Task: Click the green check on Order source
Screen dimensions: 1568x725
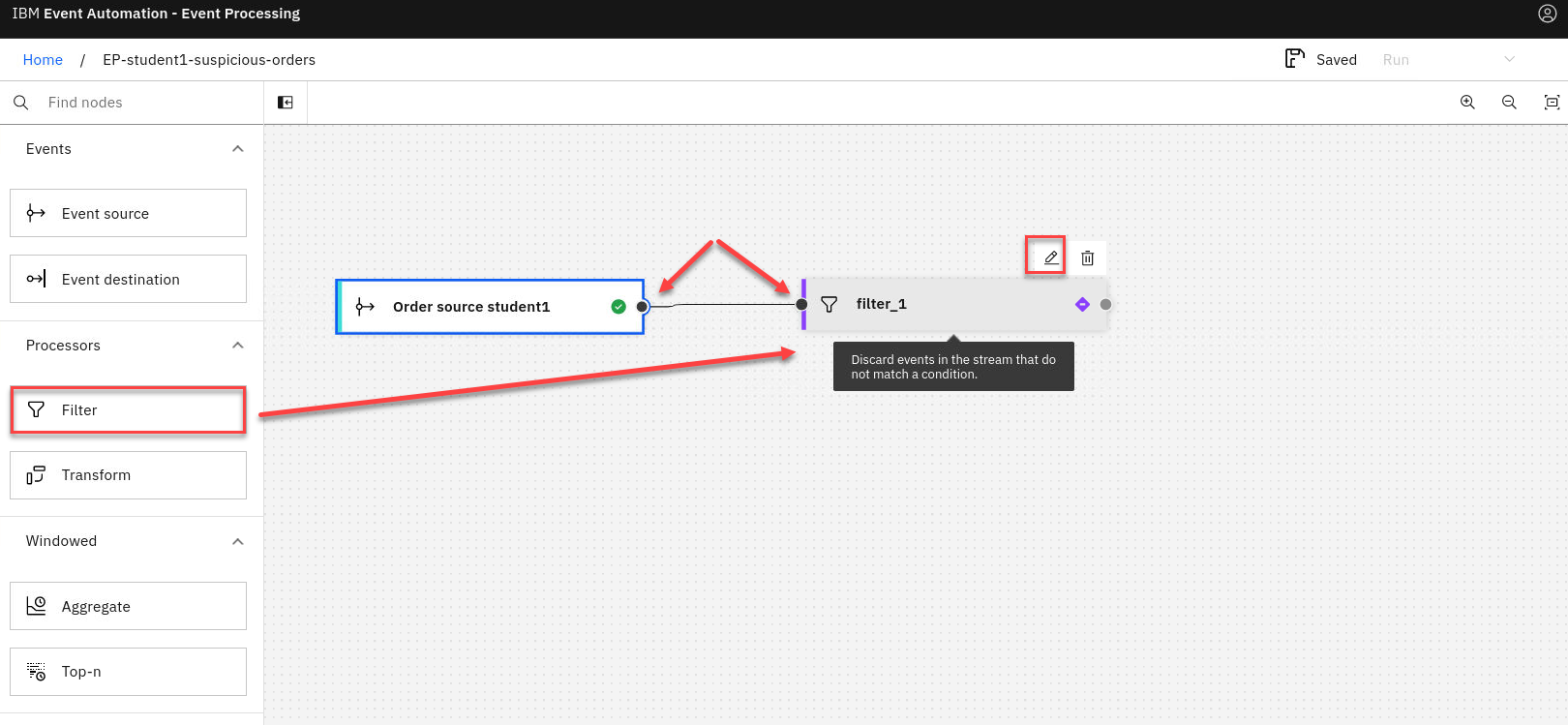Action: (x=618, y=307)
